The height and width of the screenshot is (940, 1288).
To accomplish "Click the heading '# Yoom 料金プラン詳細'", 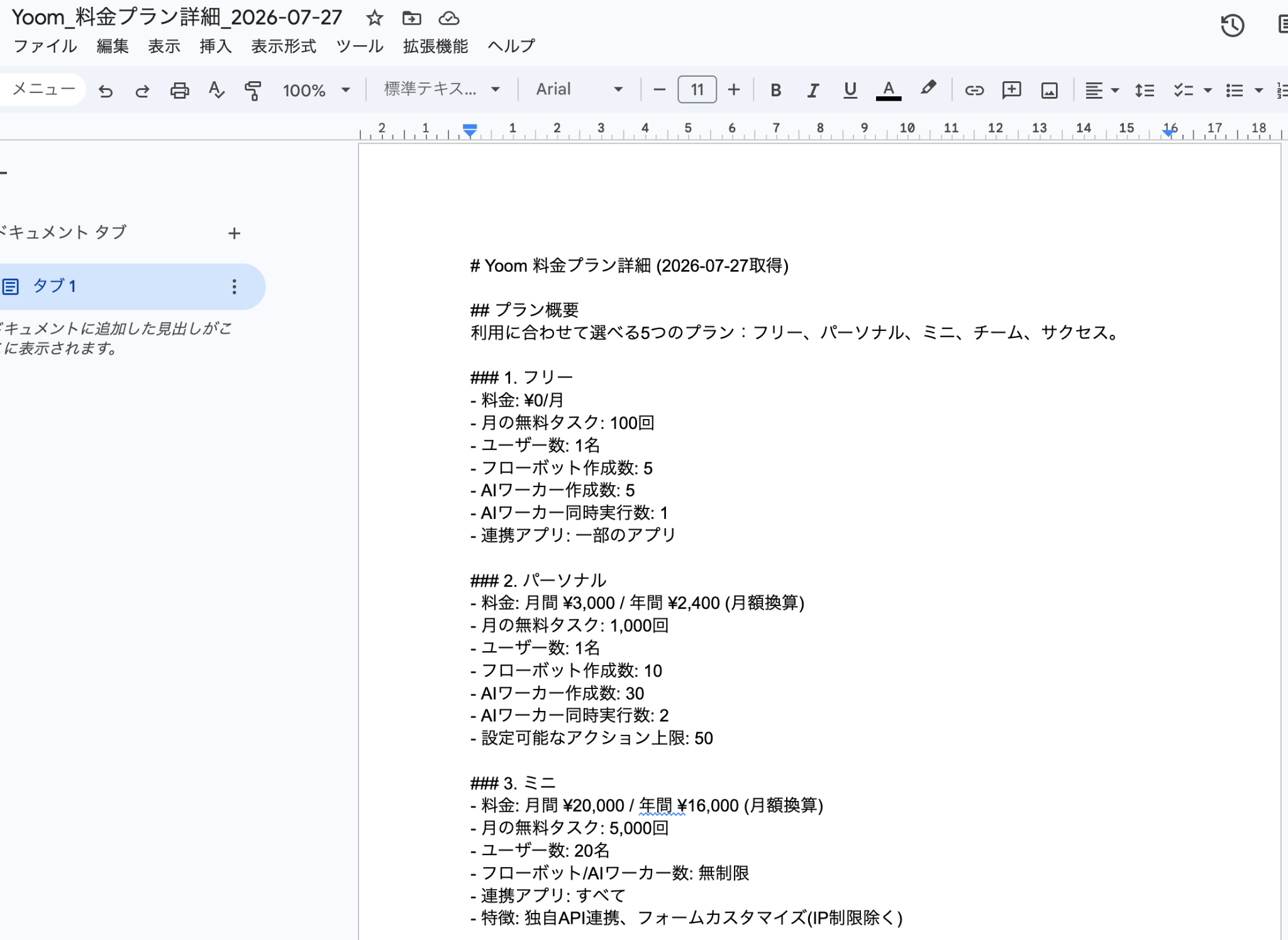I will point(629,266).
